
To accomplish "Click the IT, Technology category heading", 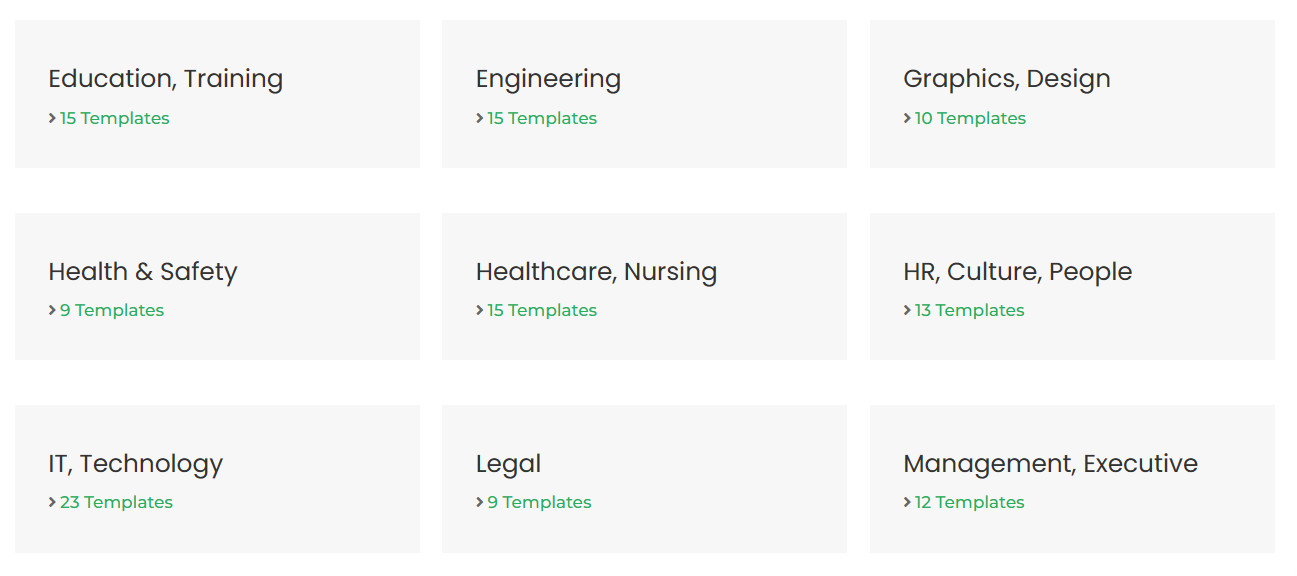I will [x=136, y=463].
